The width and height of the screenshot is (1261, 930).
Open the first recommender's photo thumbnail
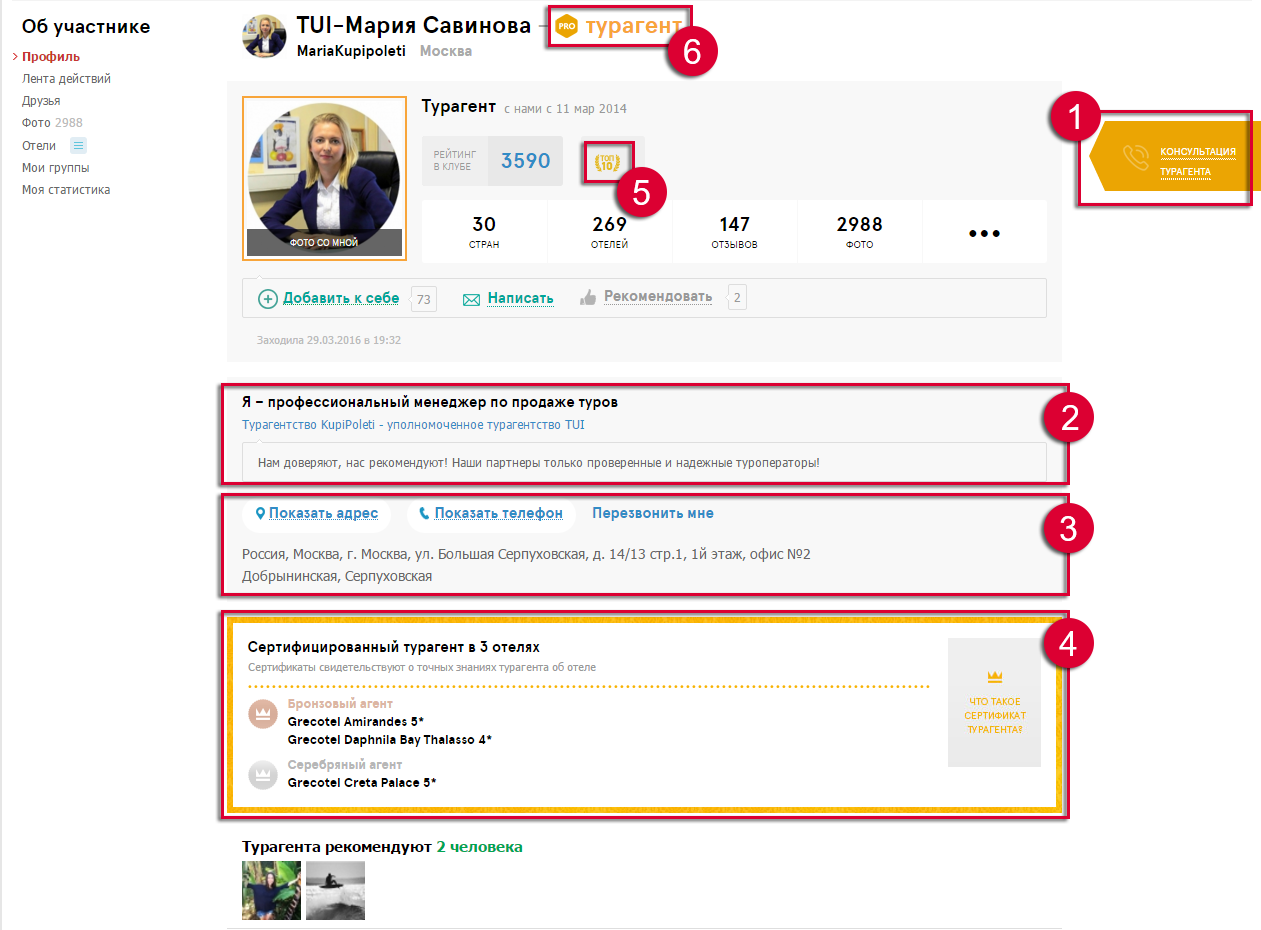coord(271,890)
